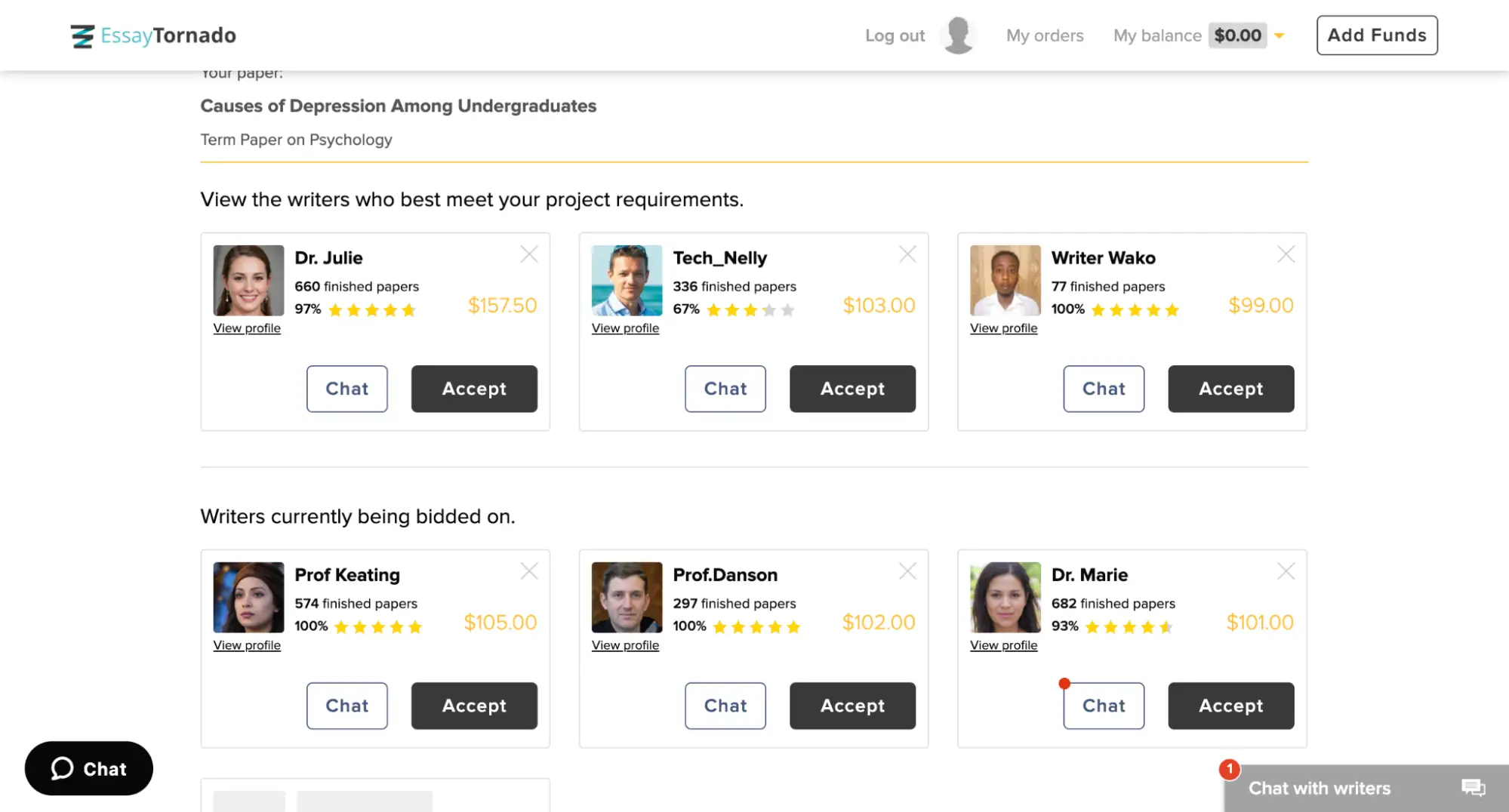Click the EssayTornado logo icon
The width and height of the screenshot is (1509, 812).
click(82, 35)
